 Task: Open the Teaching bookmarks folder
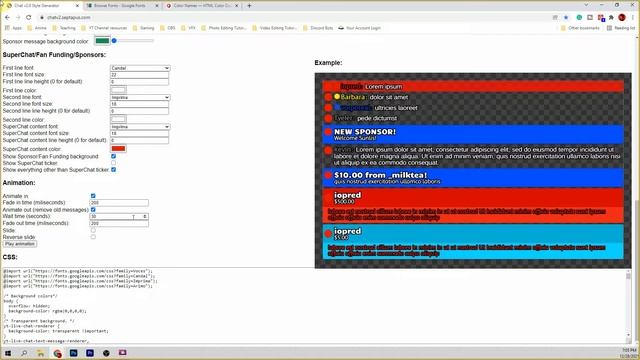64,28
